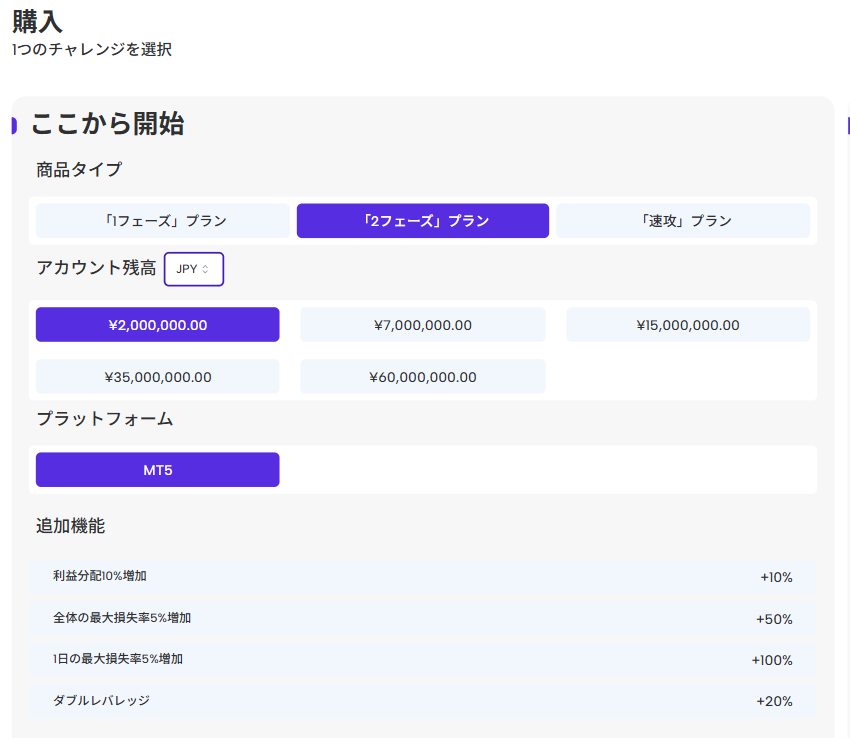Select the ¥2,000,000.00 account balance
This screenshot has width=850, height=738.
tap(158, 325)
